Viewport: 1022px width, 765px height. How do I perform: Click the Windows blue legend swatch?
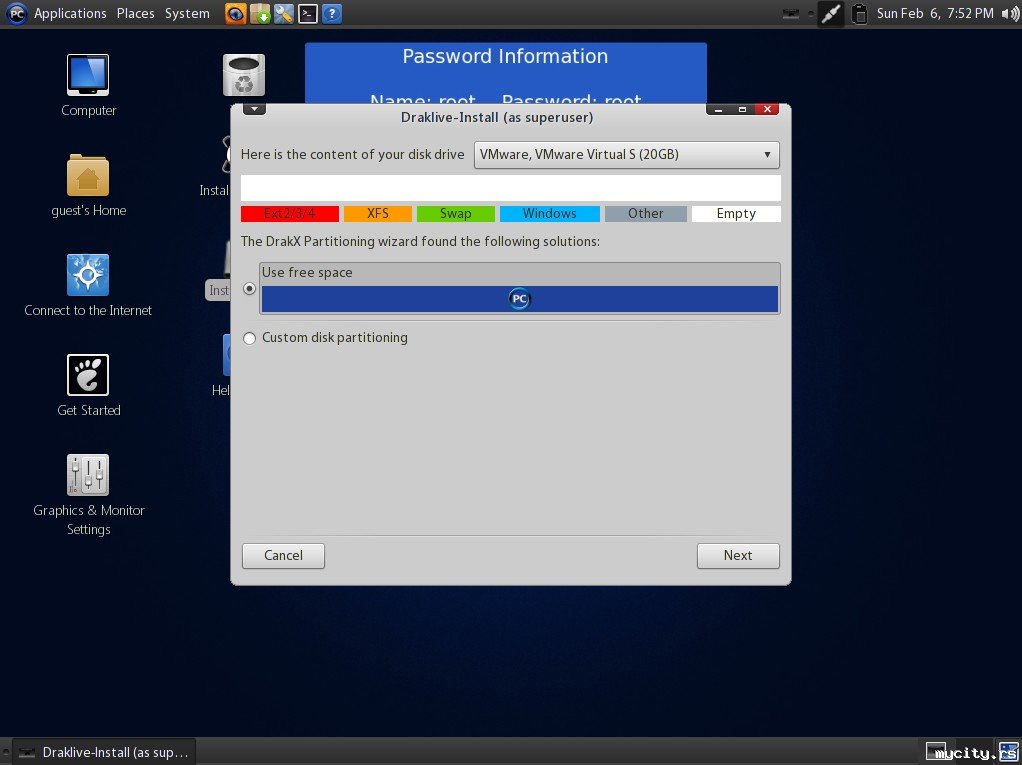(x=549, y=214)
